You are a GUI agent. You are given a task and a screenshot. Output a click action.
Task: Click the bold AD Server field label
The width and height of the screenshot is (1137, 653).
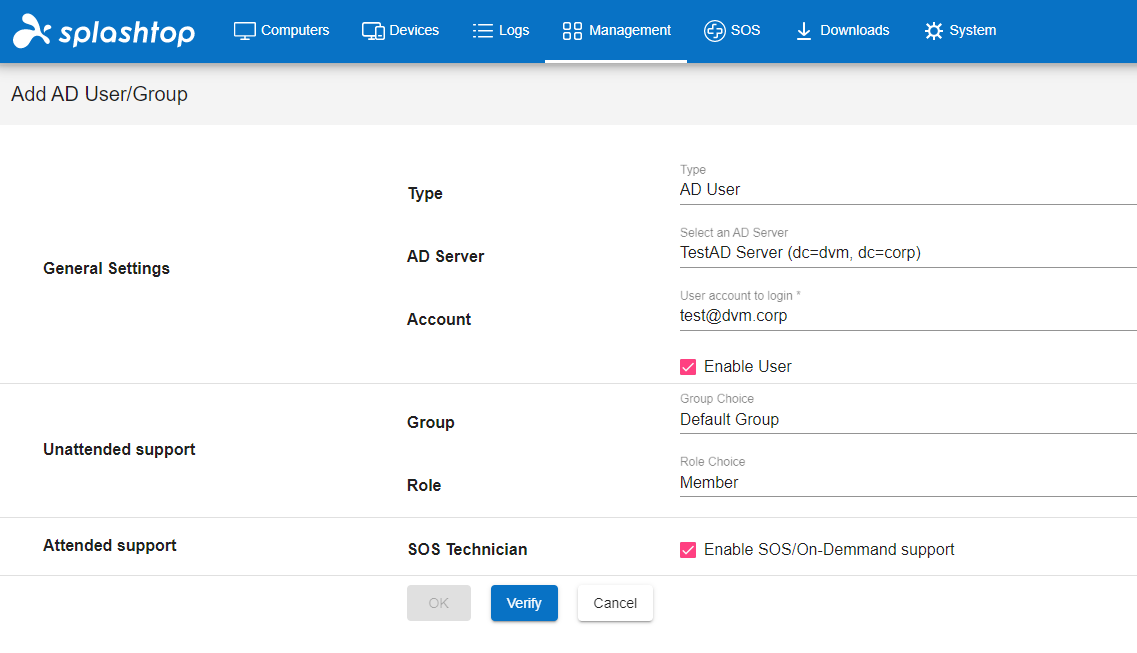(x=445, y=257)
